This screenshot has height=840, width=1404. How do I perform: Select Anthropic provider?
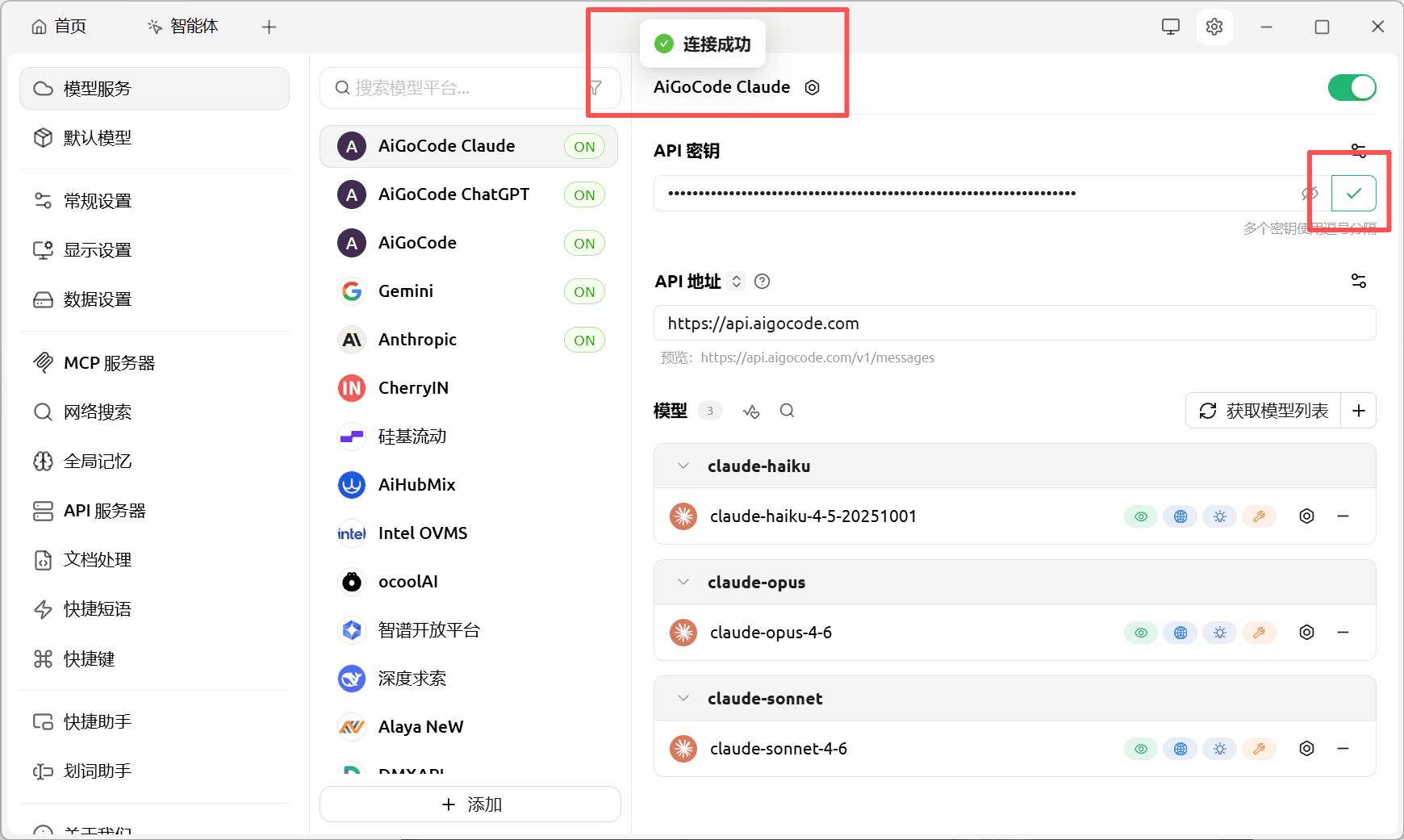point(469,340)
